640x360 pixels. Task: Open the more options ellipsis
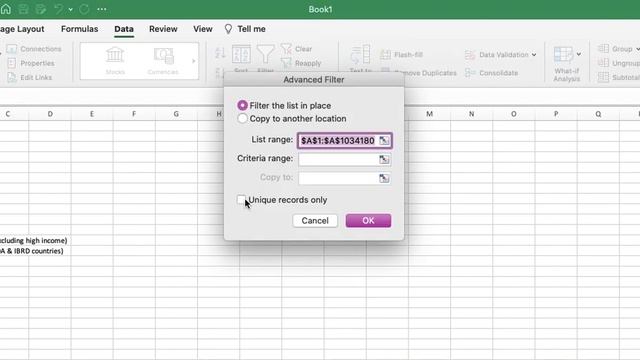(x=102, y=9)
